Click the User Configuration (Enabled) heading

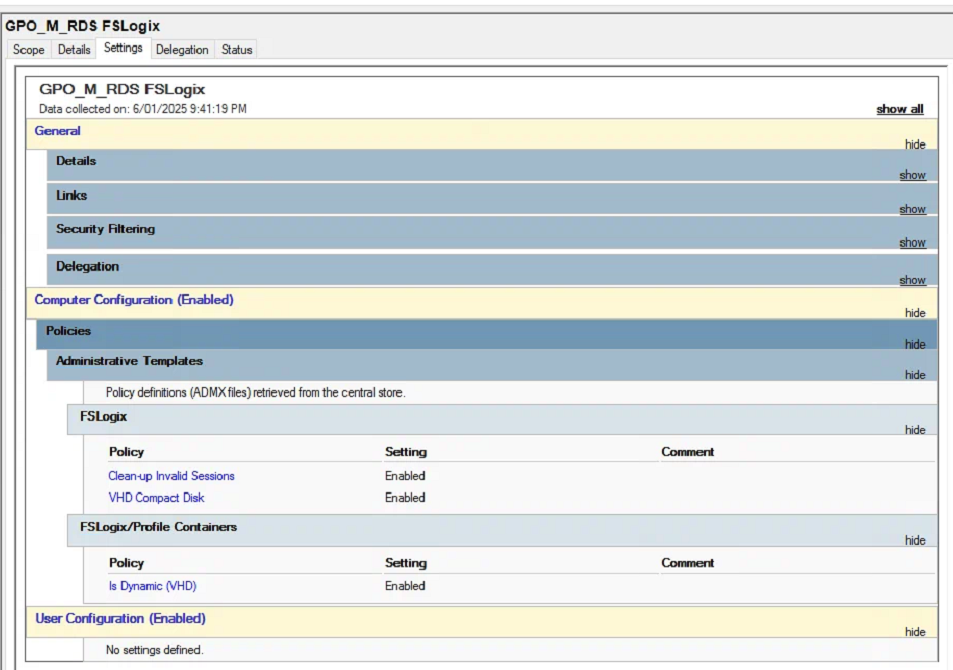point(120,618)
